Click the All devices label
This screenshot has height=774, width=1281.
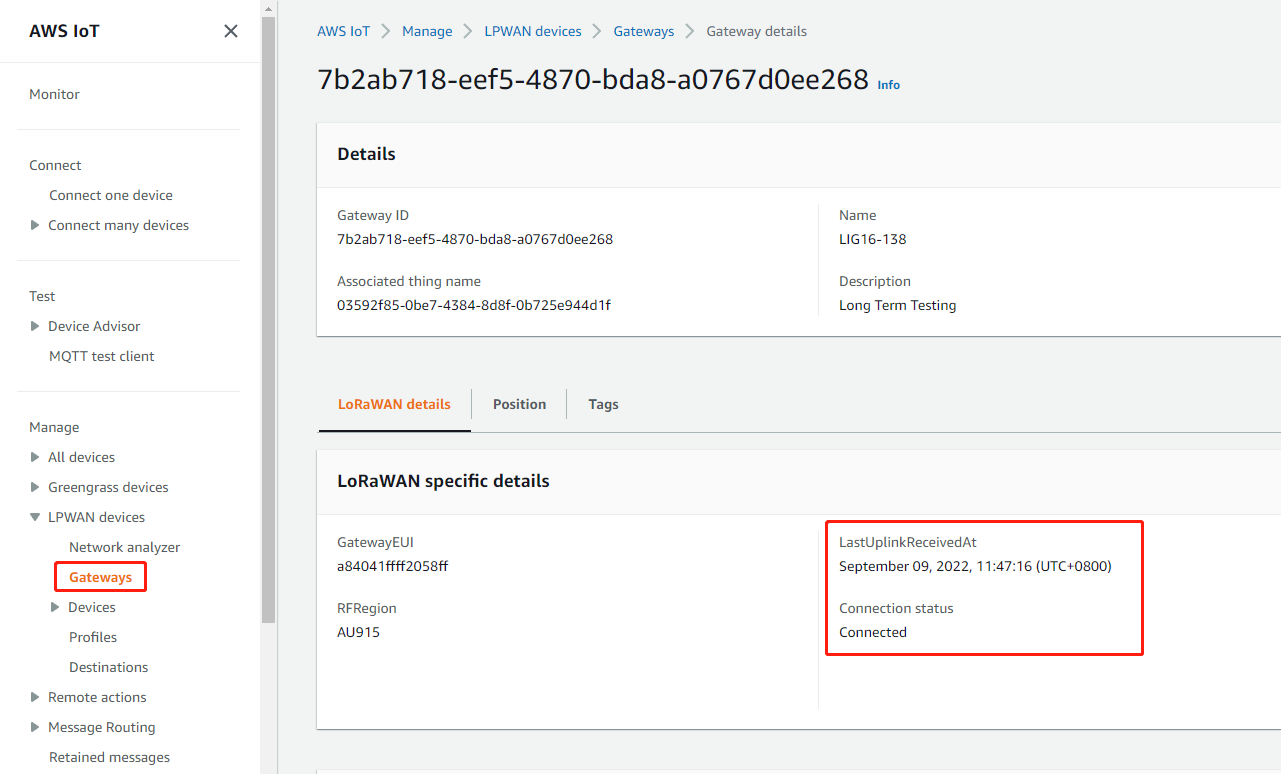coord(81,457)
